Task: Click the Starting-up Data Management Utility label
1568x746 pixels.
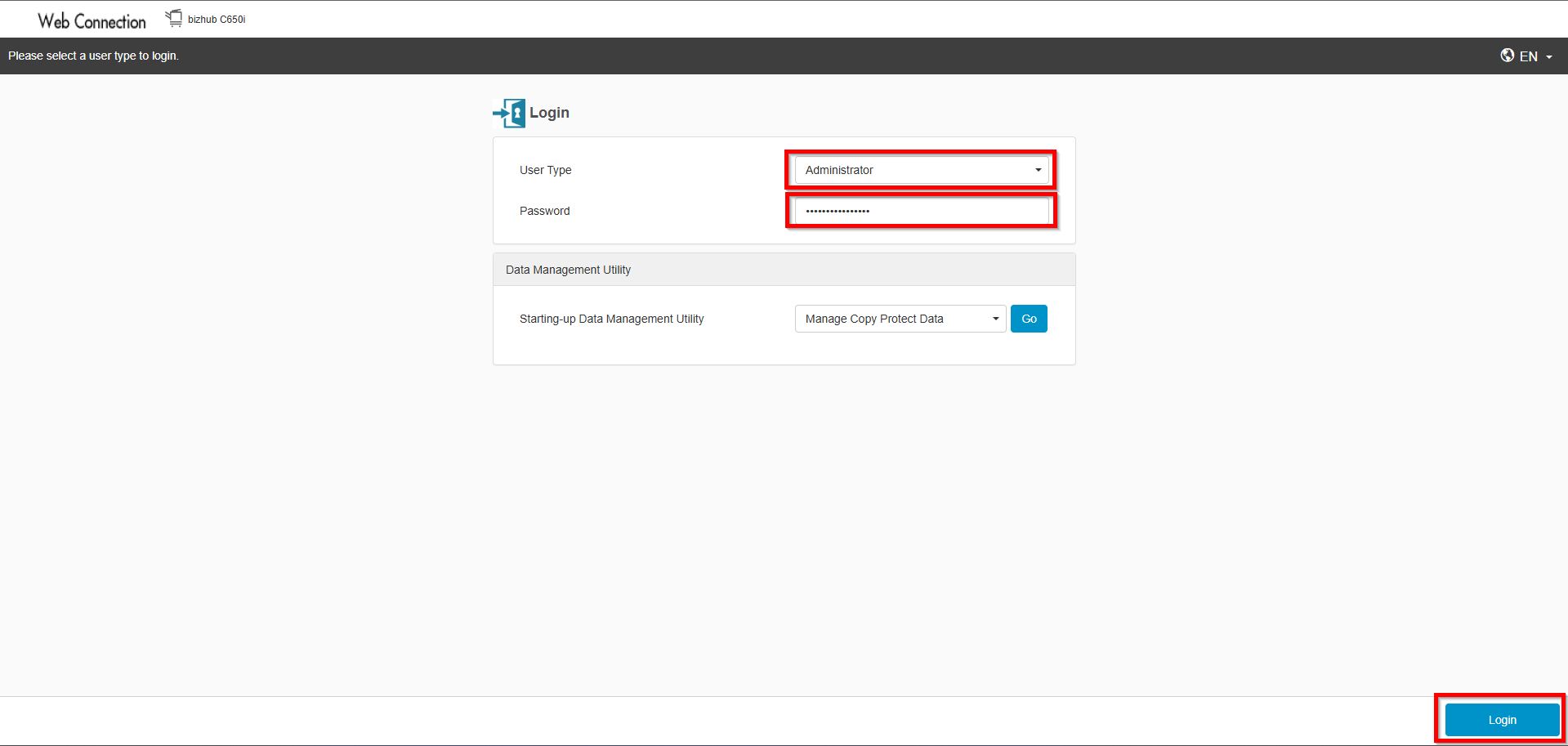Action: pyautogui.click(x=611, y=319)
